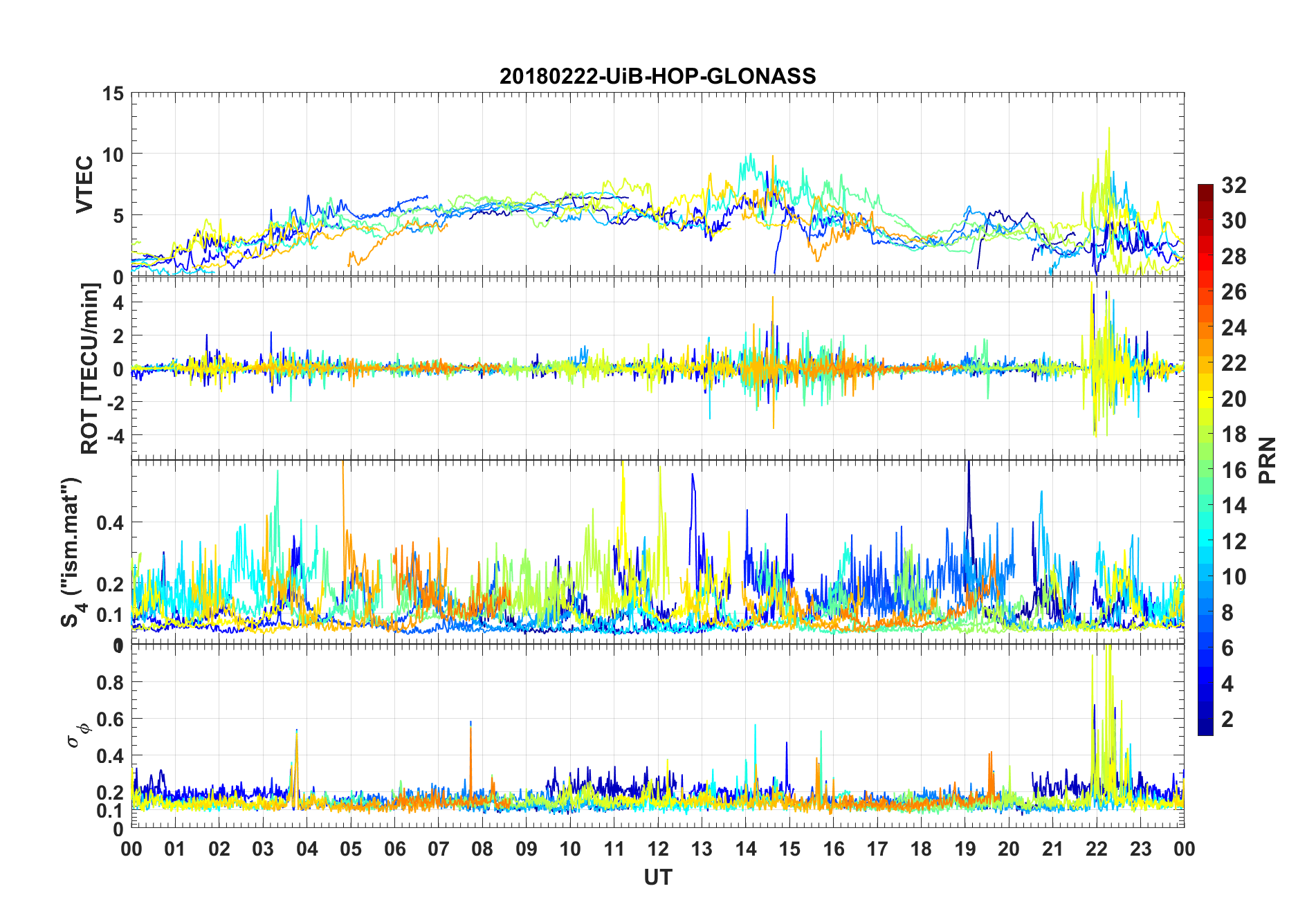The image size is (1316, 920).
Task: Click ROT axis tick label 4
Action: coord(118,303)
